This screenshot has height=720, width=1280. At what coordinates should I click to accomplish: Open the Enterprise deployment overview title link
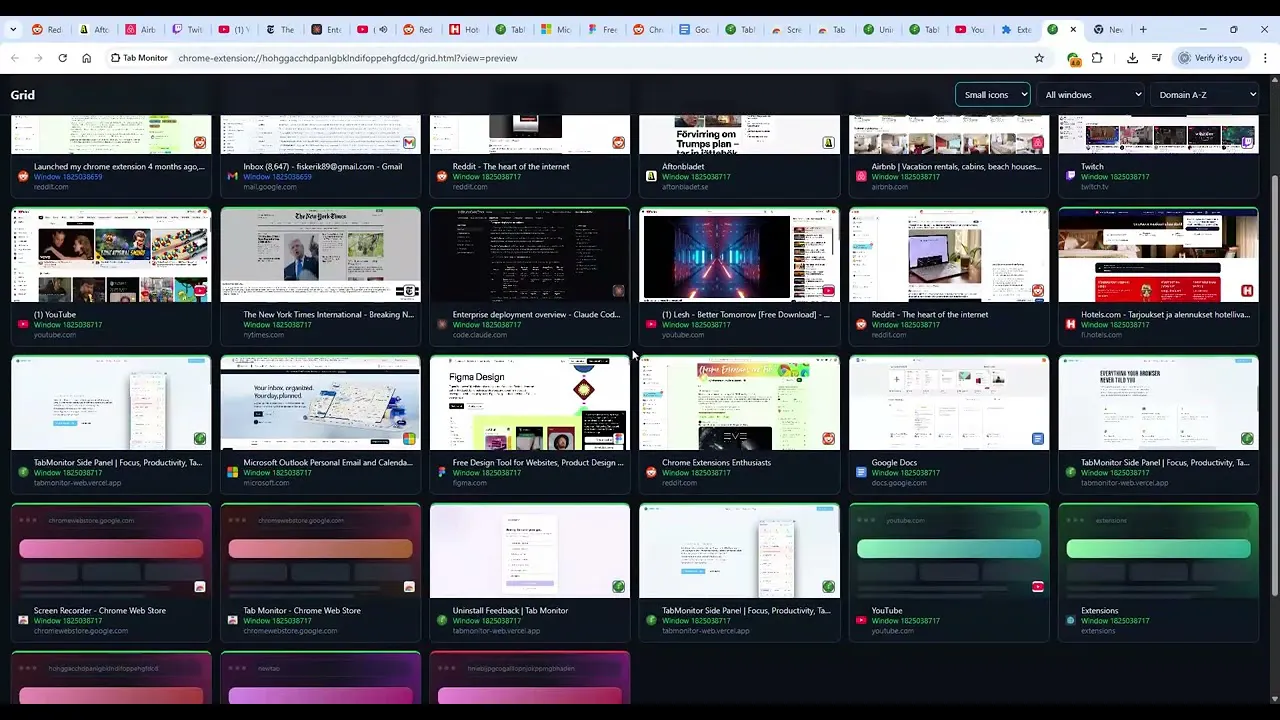click(x=536, y=315)
